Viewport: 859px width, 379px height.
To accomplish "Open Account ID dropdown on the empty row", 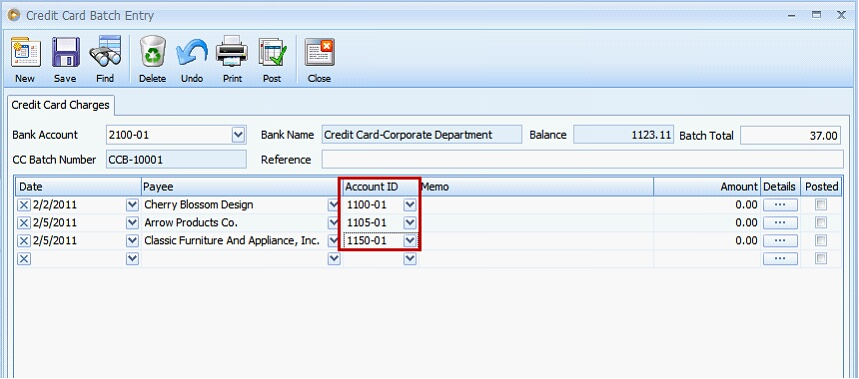I will (410, 259).
